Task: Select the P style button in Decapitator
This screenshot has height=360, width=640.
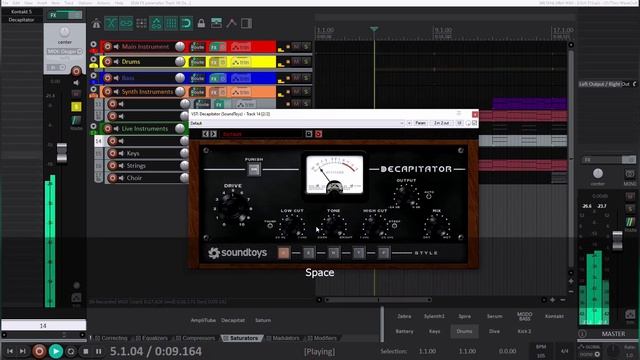Action: click(384, 253)
